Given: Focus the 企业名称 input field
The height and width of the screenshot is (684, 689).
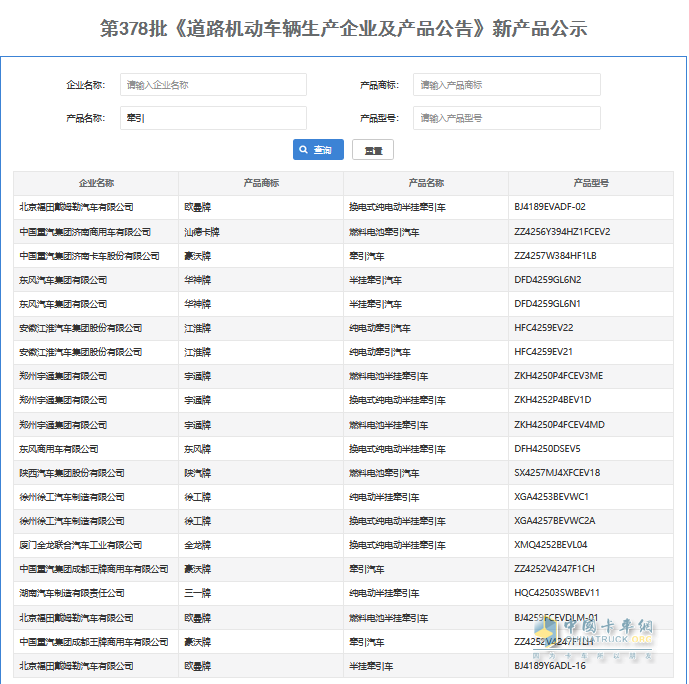Looking at the screenshot, I should 212,85.
